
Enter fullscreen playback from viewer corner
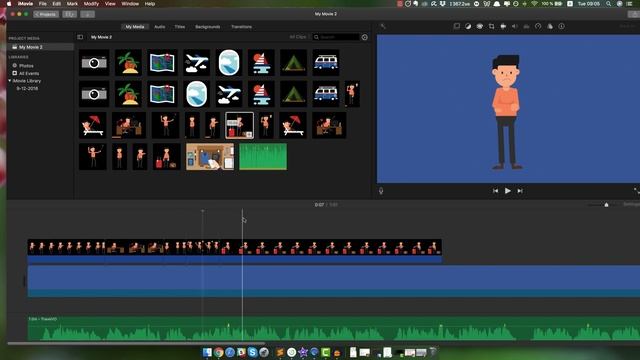tap(636, 191)
